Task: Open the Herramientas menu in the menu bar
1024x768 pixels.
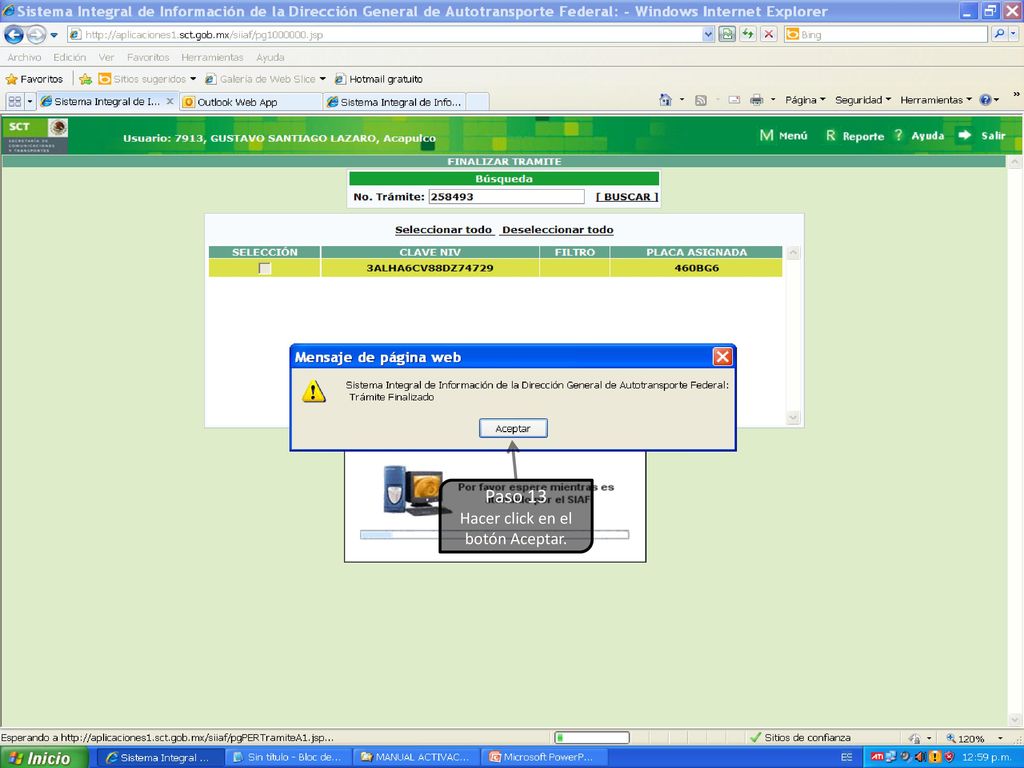Action: click(x=212, y=57)
